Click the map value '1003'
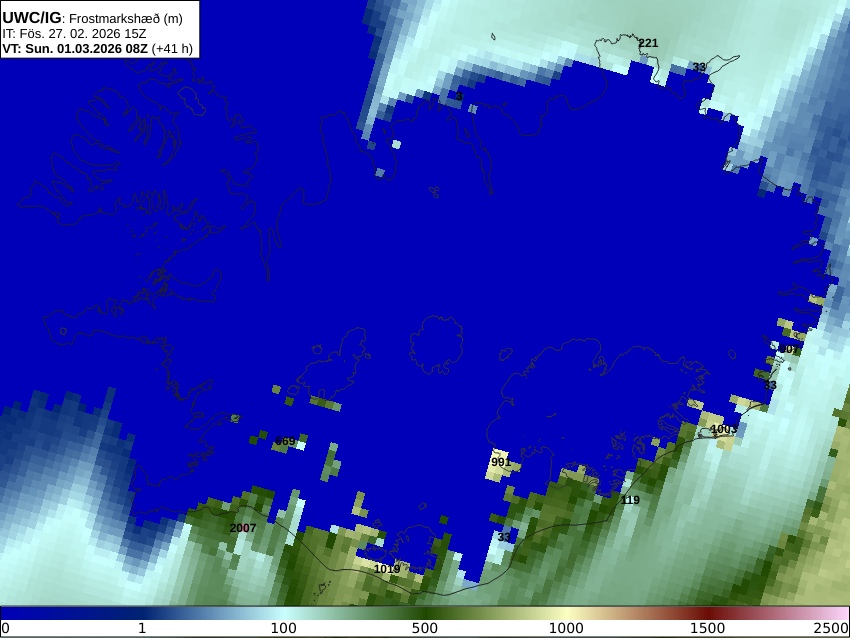Viewport: 850px width, 638px height. (724, 429)
